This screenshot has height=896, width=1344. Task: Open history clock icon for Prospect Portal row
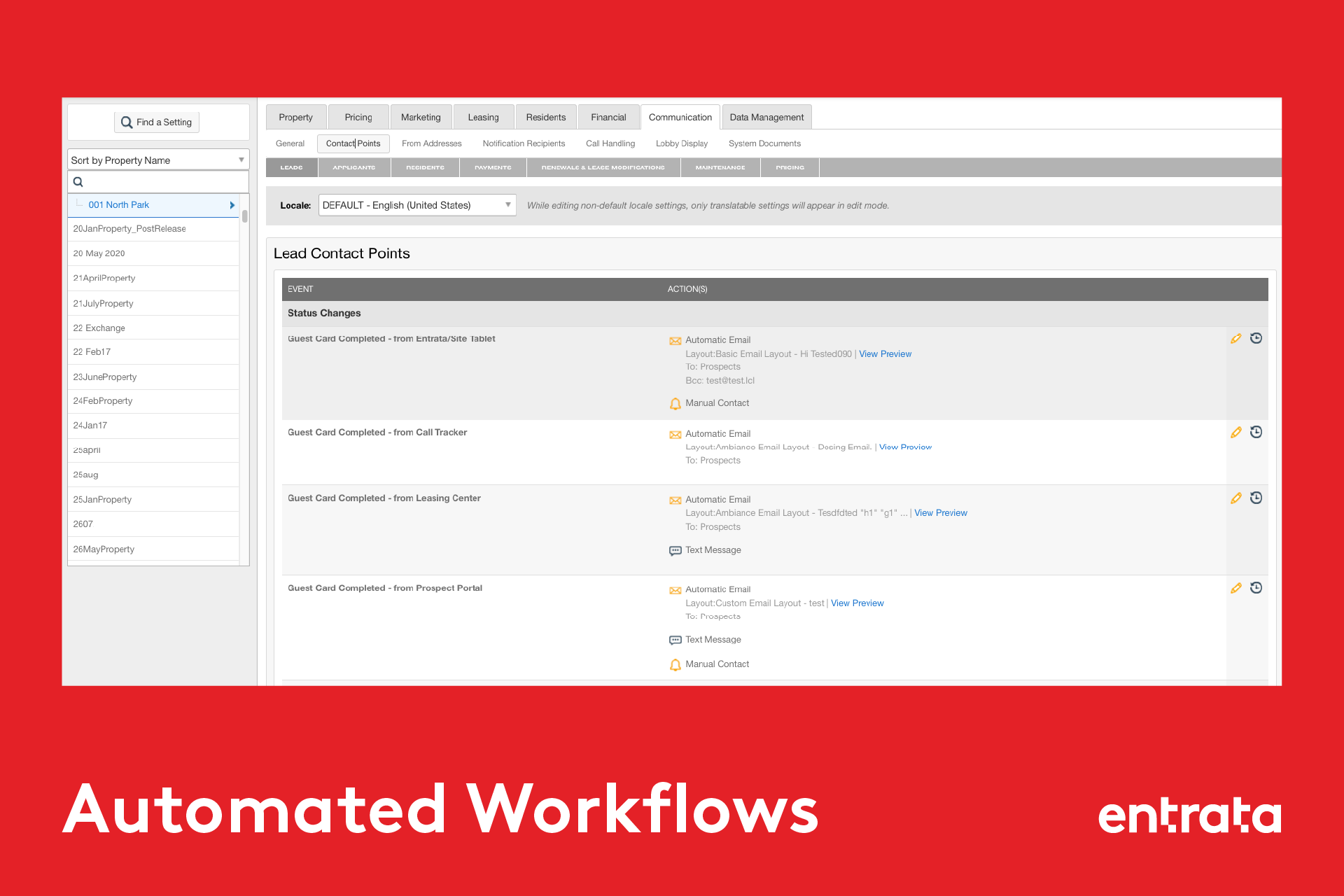point(1256,588)
